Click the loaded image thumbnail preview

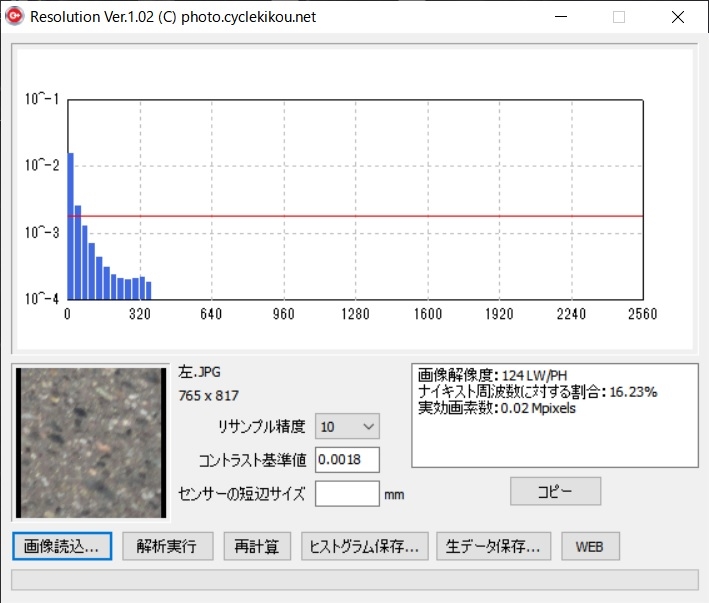[x=91, y=443]
